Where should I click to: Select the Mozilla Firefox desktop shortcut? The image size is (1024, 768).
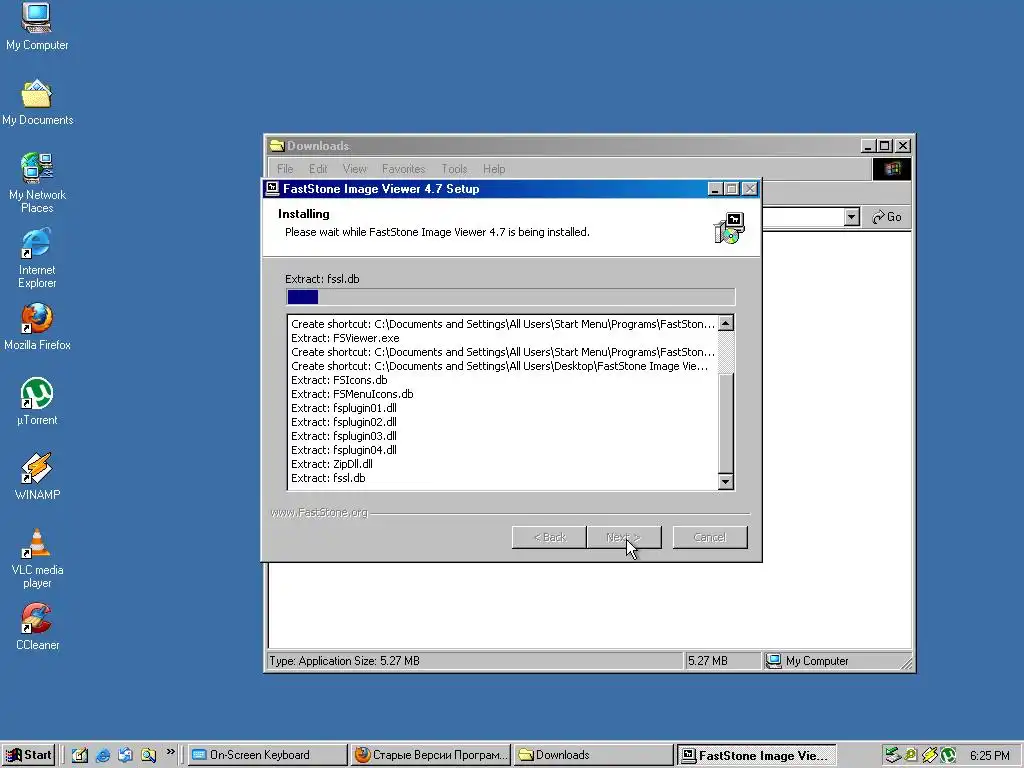37,327
